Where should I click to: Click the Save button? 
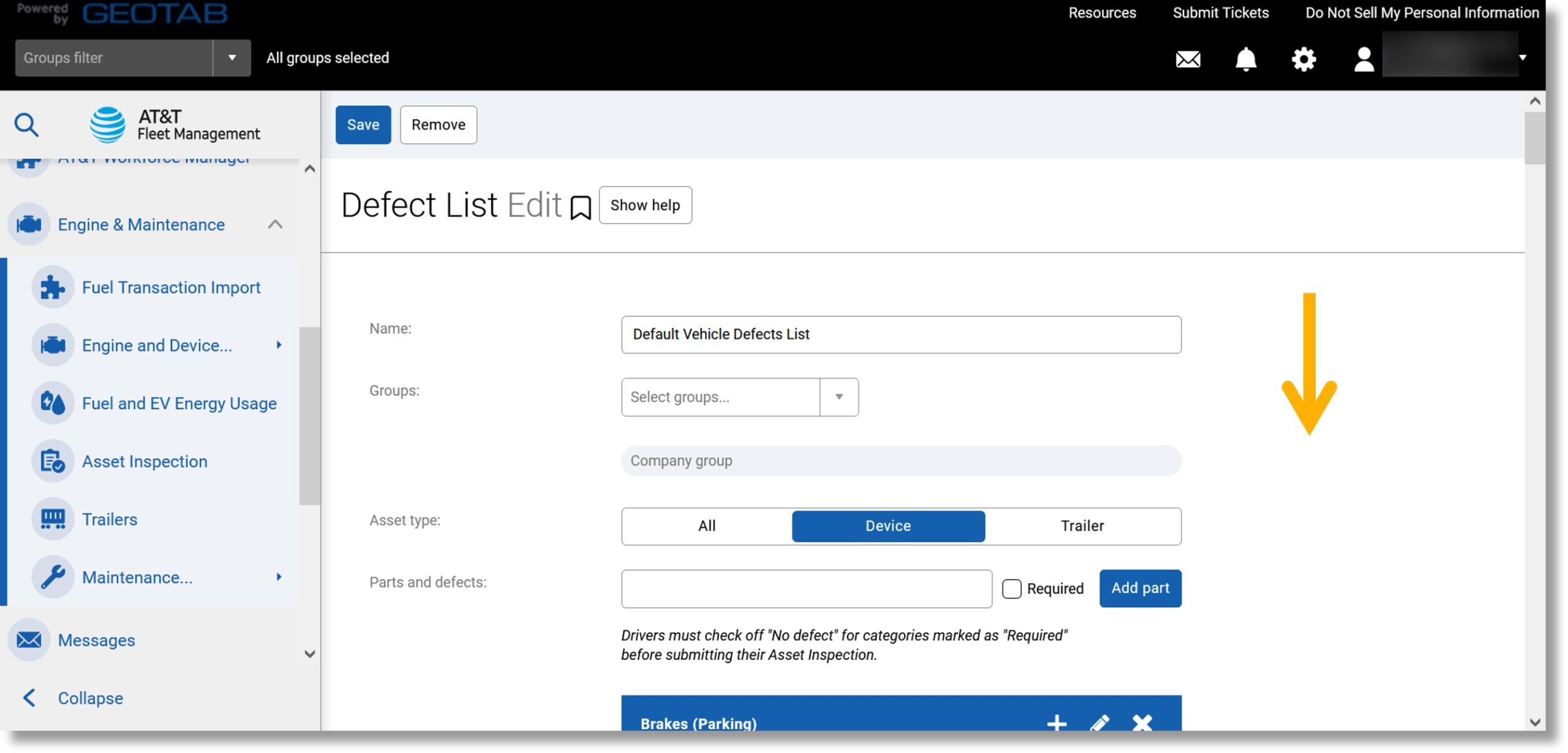point(362,124)
